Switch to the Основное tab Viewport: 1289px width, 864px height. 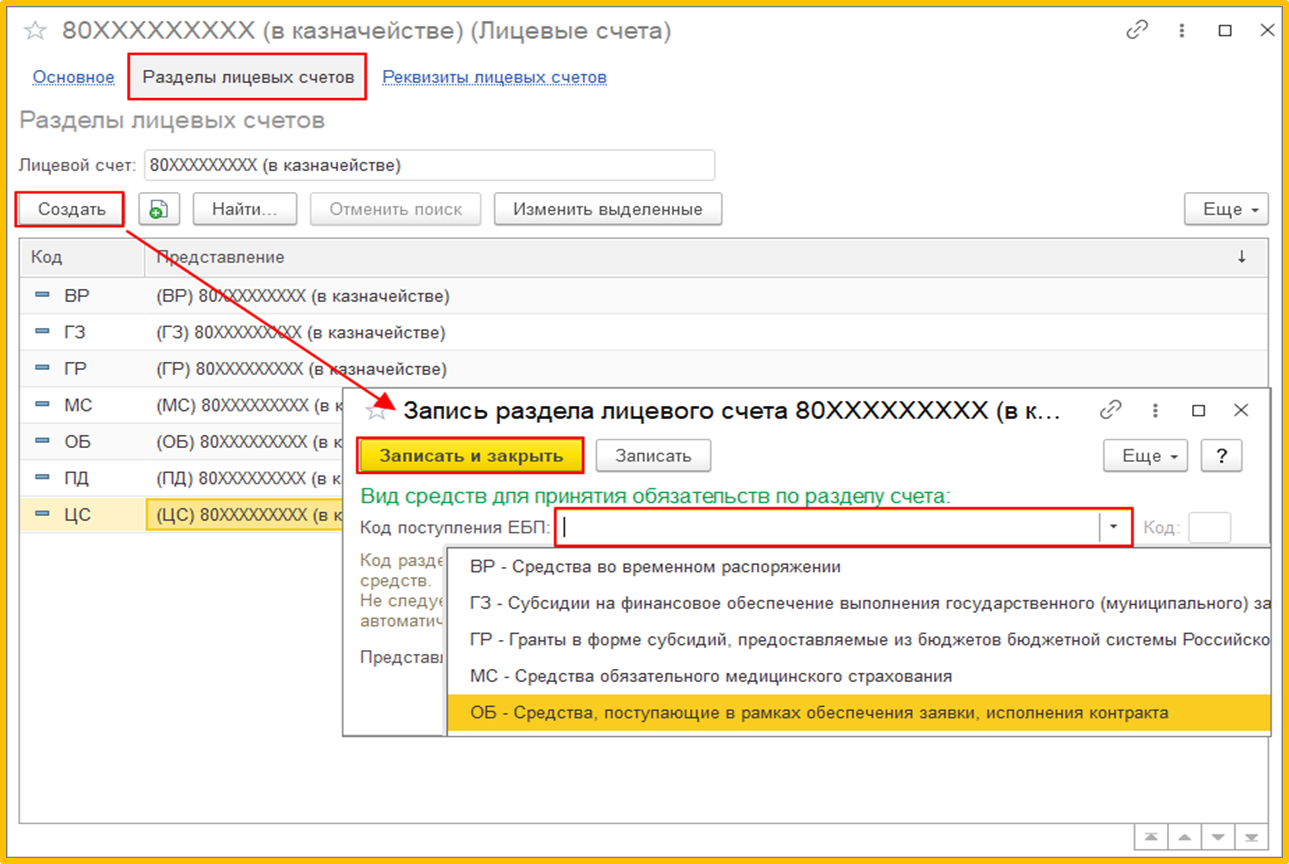click(x=73, y=77)
